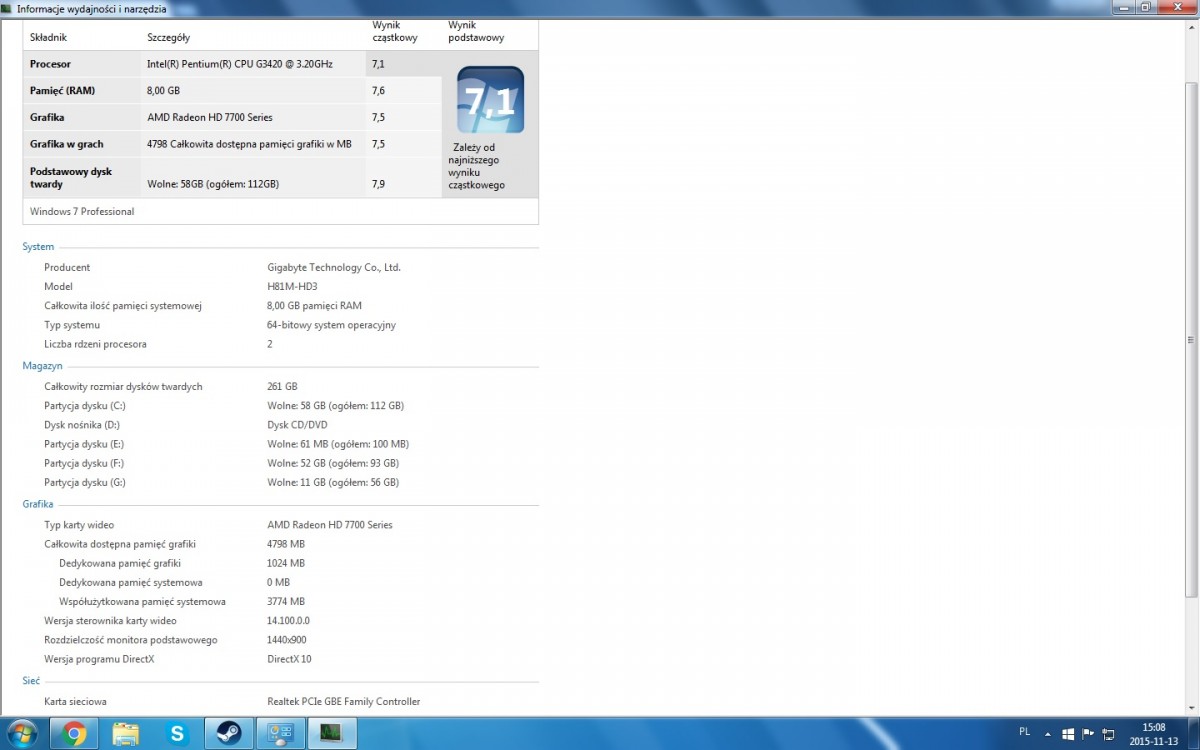Click the window icon in the title bar
The height and width of the screenshot is (750, 1200).
[7, 8]
